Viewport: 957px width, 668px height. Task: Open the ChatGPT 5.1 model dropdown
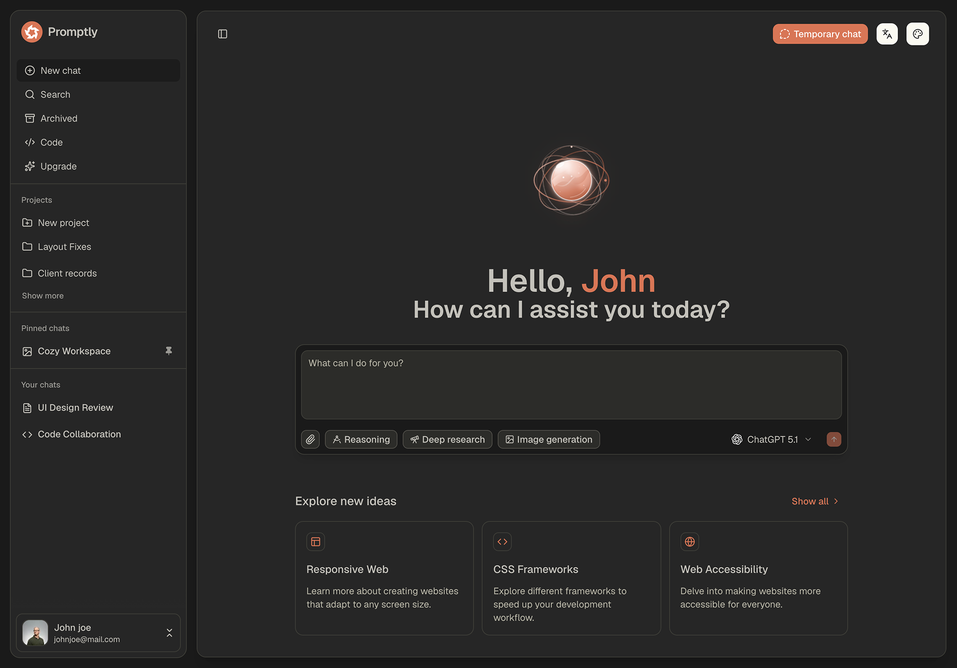point(771,440)
